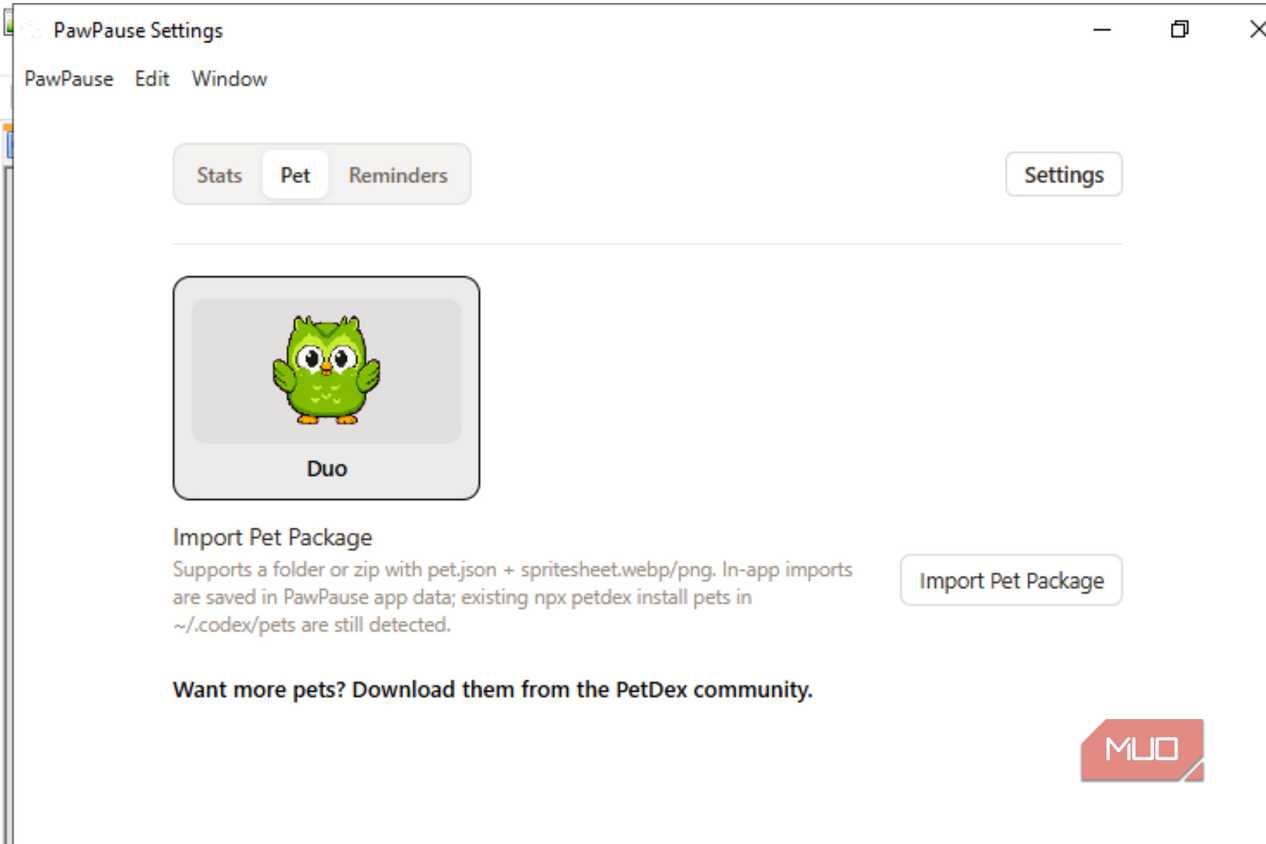The width and height of the screenshot is (1266, 844).
Task: Click the Duo pet name label
Action: point(326,468)
